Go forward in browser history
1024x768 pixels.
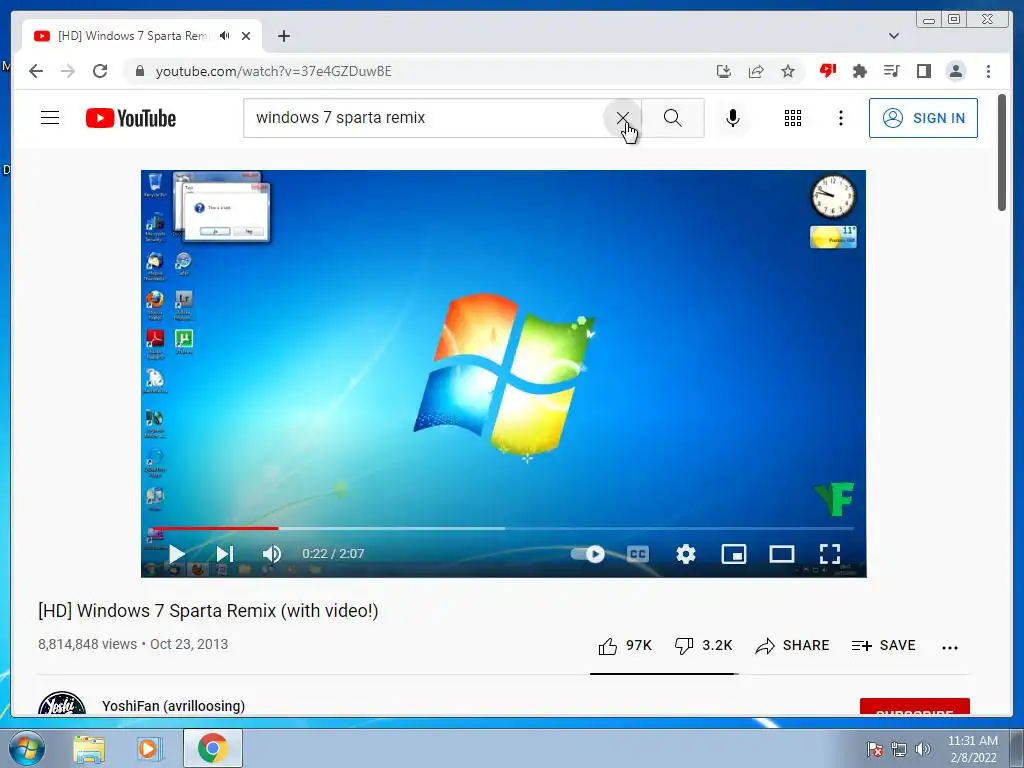(x=68, y=71)
